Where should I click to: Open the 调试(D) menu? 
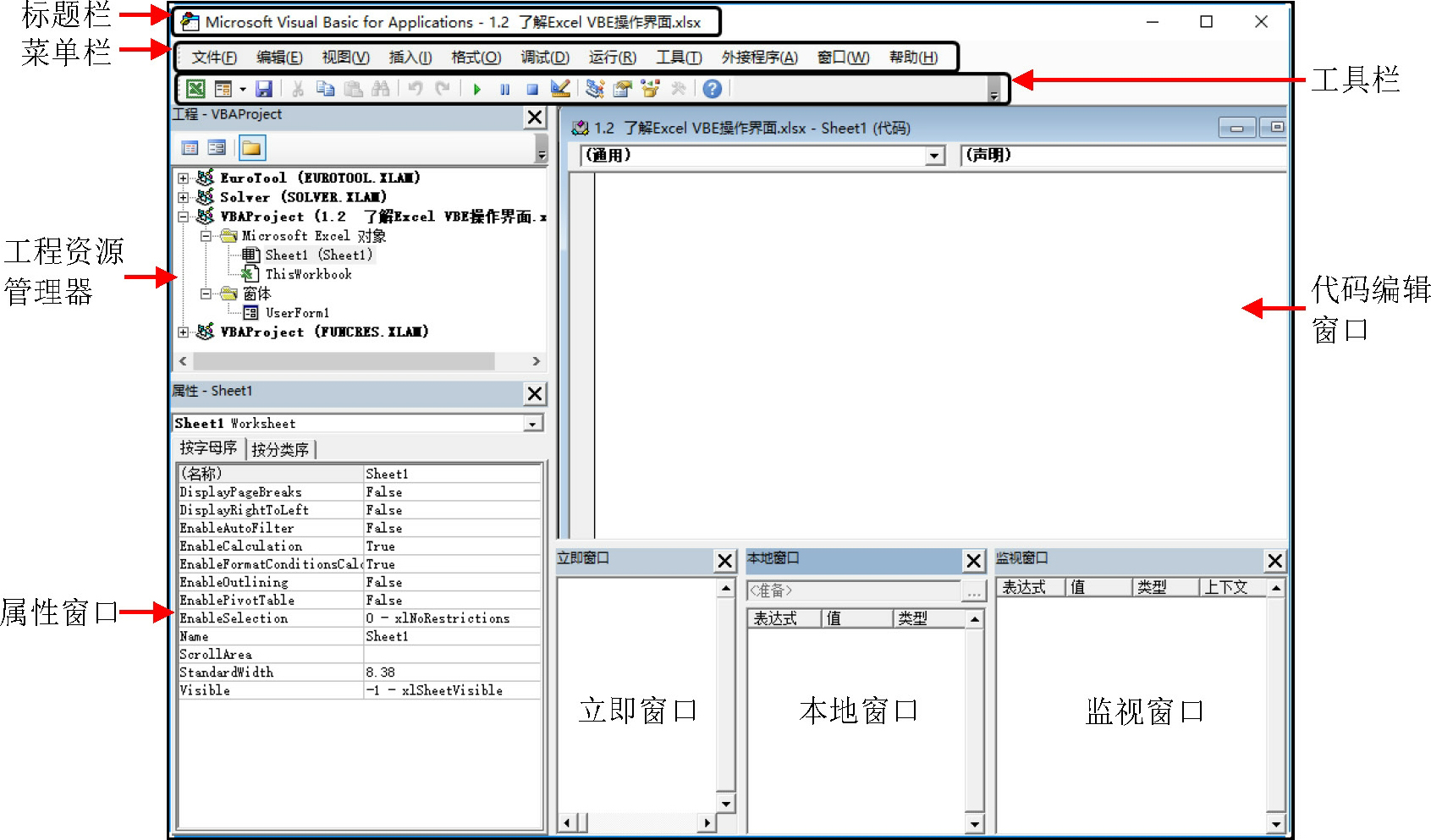coord(544,58)
